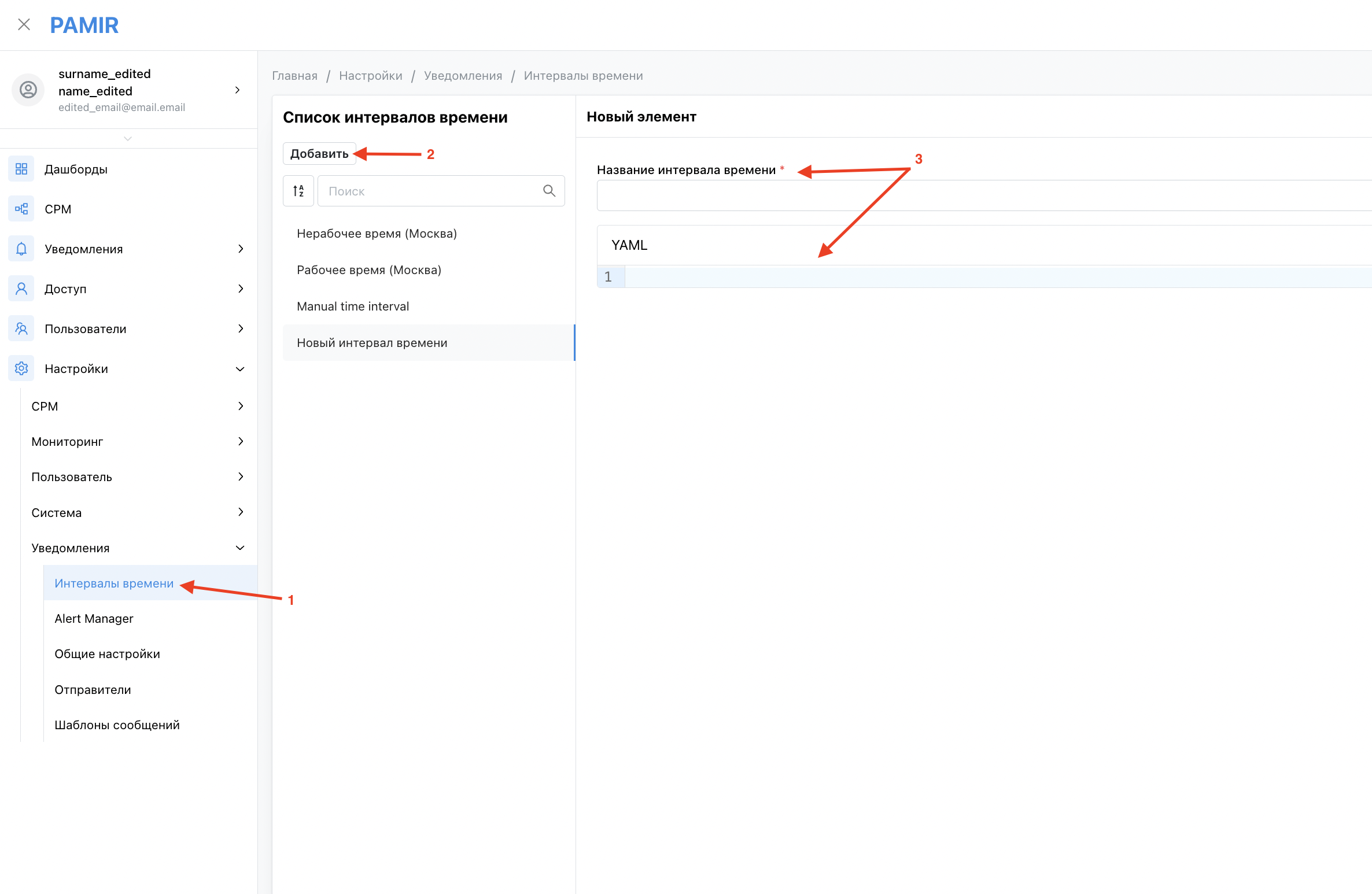Select Интервалы времени in the sidebar
This screenshot has height=894, width=1372.
click(150, 583)
